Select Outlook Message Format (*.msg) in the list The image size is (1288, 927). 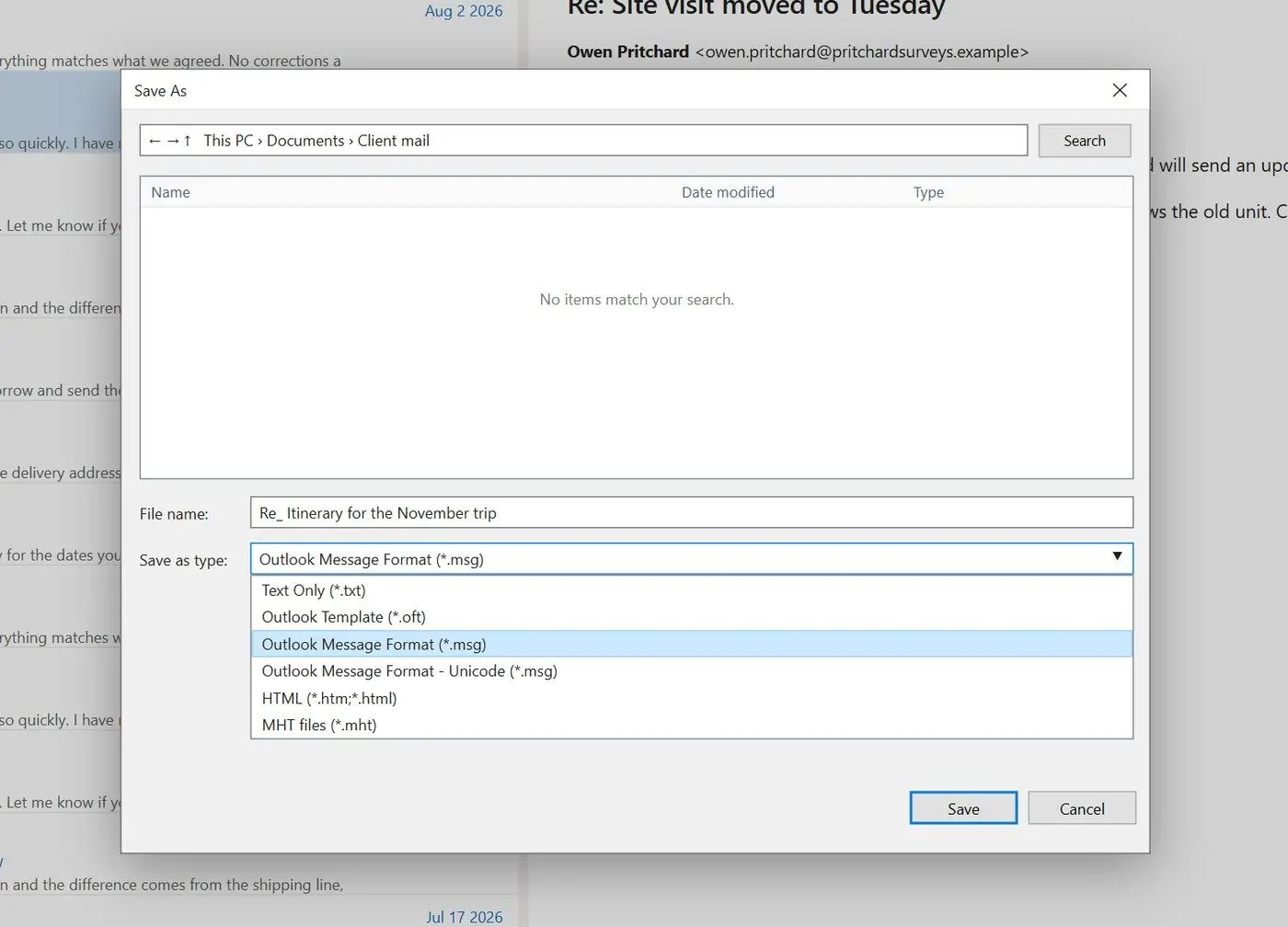pos(692,644)
